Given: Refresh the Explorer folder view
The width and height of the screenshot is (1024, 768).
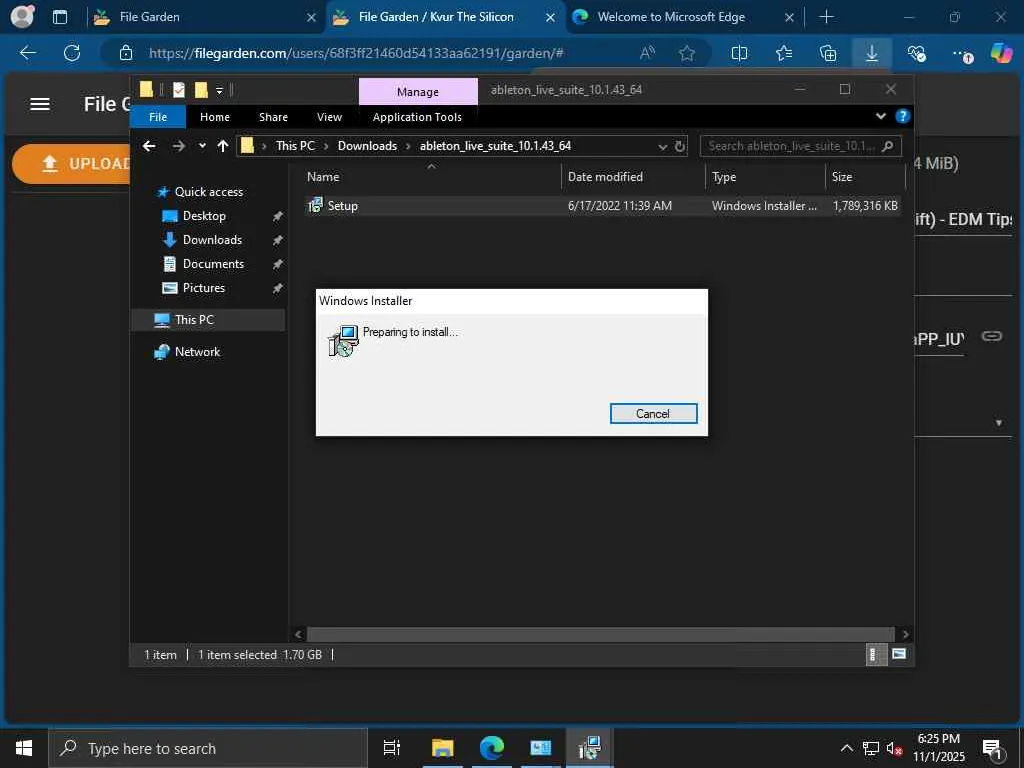Looking at the screenshot, I should point(680,146).
